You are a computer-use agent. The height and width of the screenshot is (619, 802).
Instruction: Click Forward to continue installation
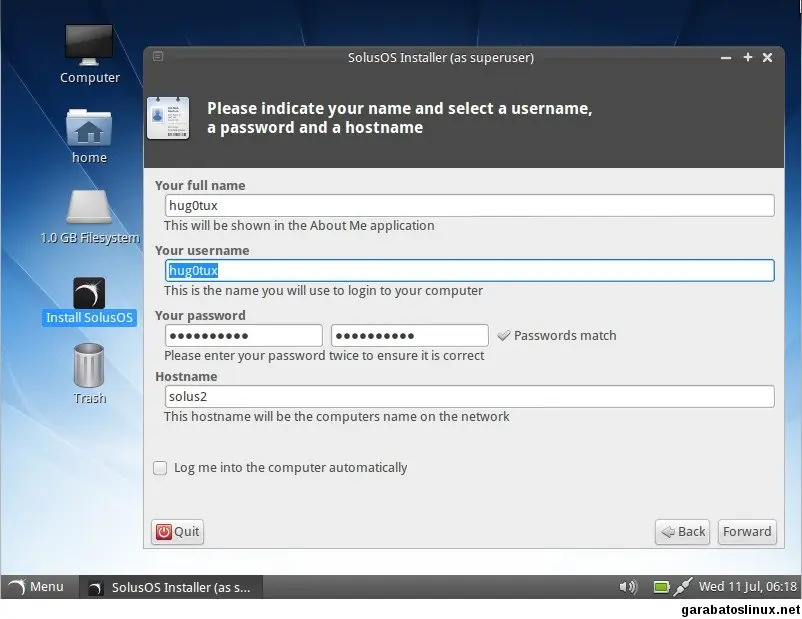[747, 532]
